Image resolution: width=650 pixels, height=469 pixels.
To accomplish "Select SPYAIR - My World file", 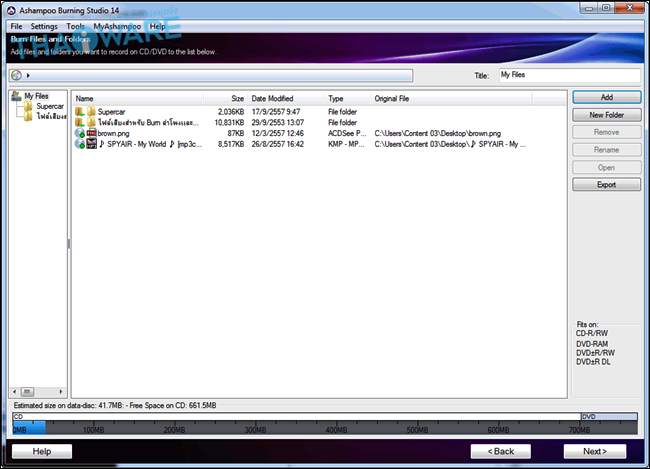I will 150,144.
